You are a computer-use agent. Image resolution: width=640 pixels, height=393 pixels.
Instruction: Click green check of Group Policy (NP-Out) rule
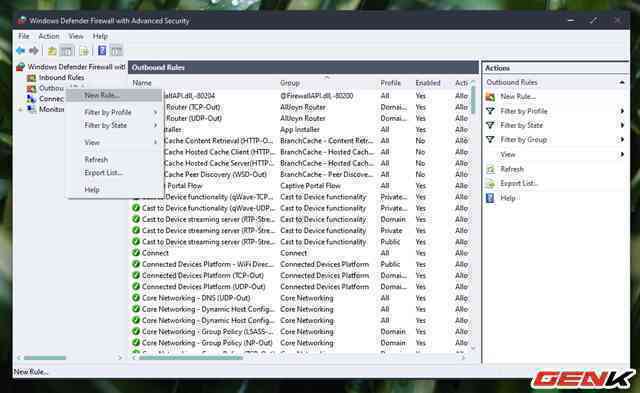point(136,342)
